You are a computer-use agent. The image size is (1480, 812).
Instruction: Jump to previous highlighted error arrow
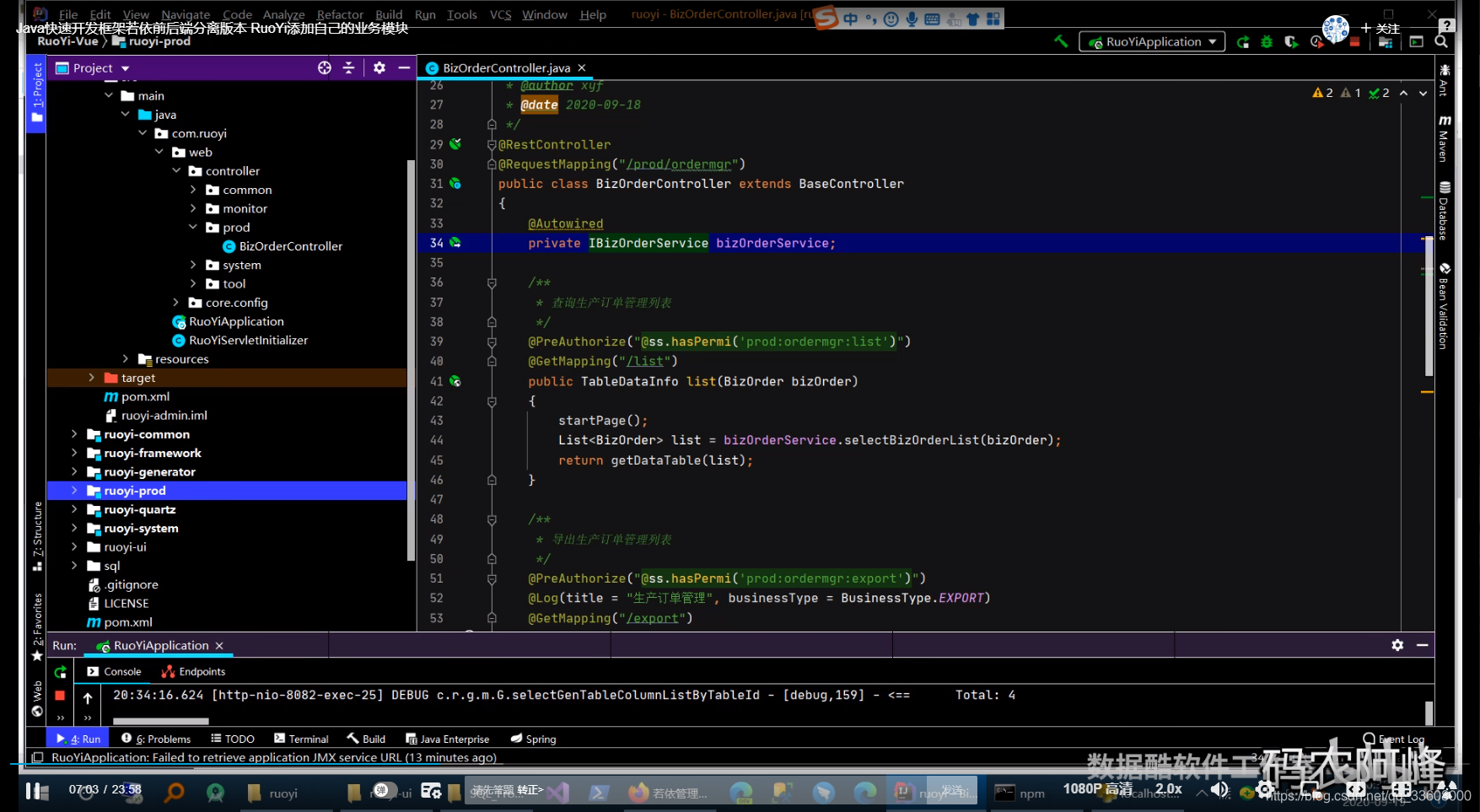point(1403,93)
